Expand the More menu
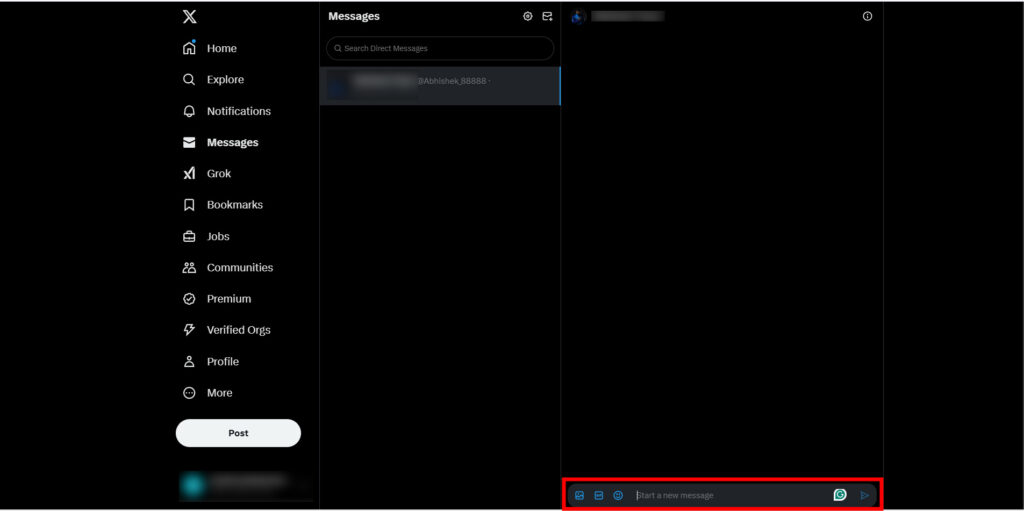1024x511 pixels. point(219,393)
